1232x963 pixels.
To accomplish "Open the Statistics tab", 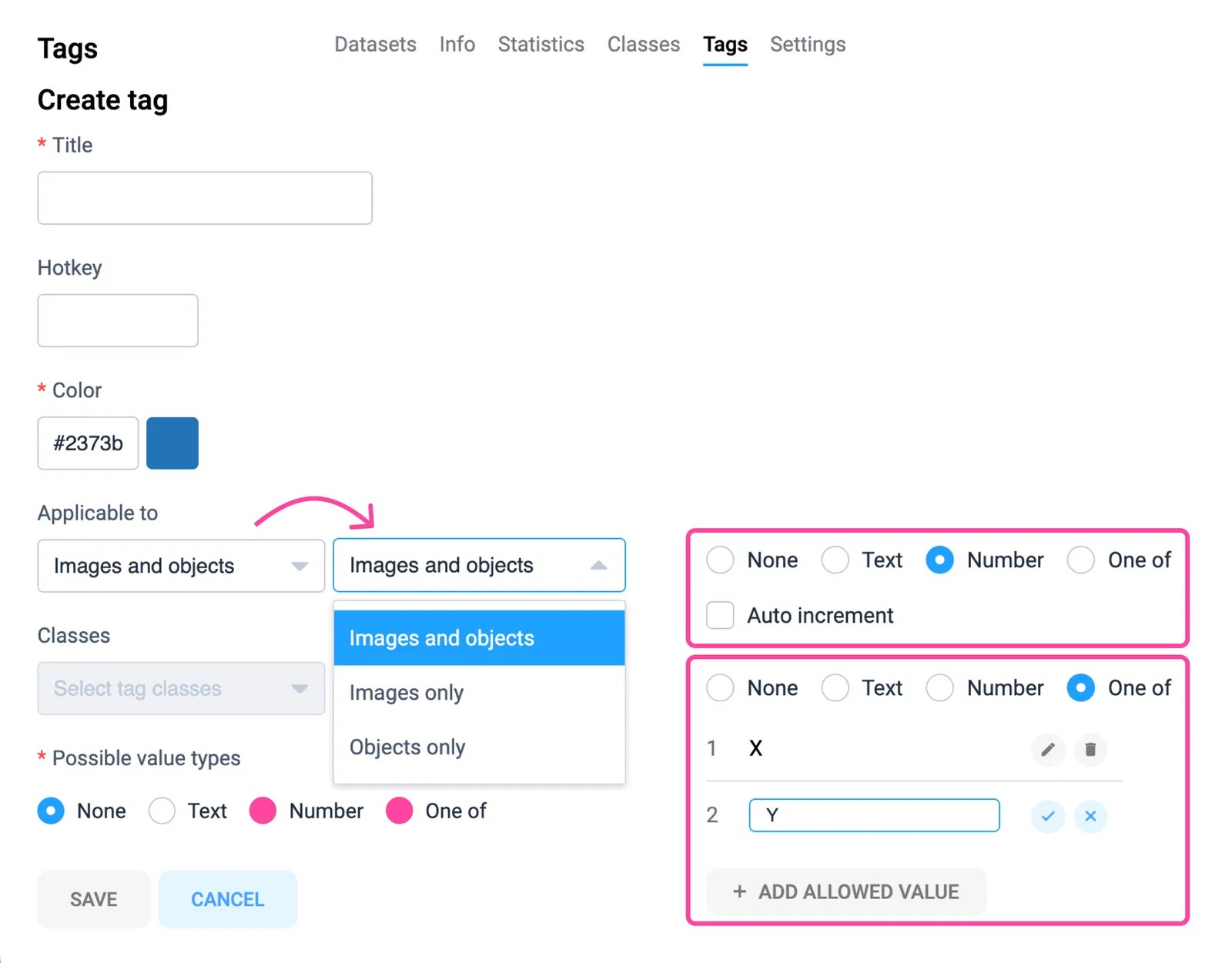I will pyautogui.click(x=541, y=44).
